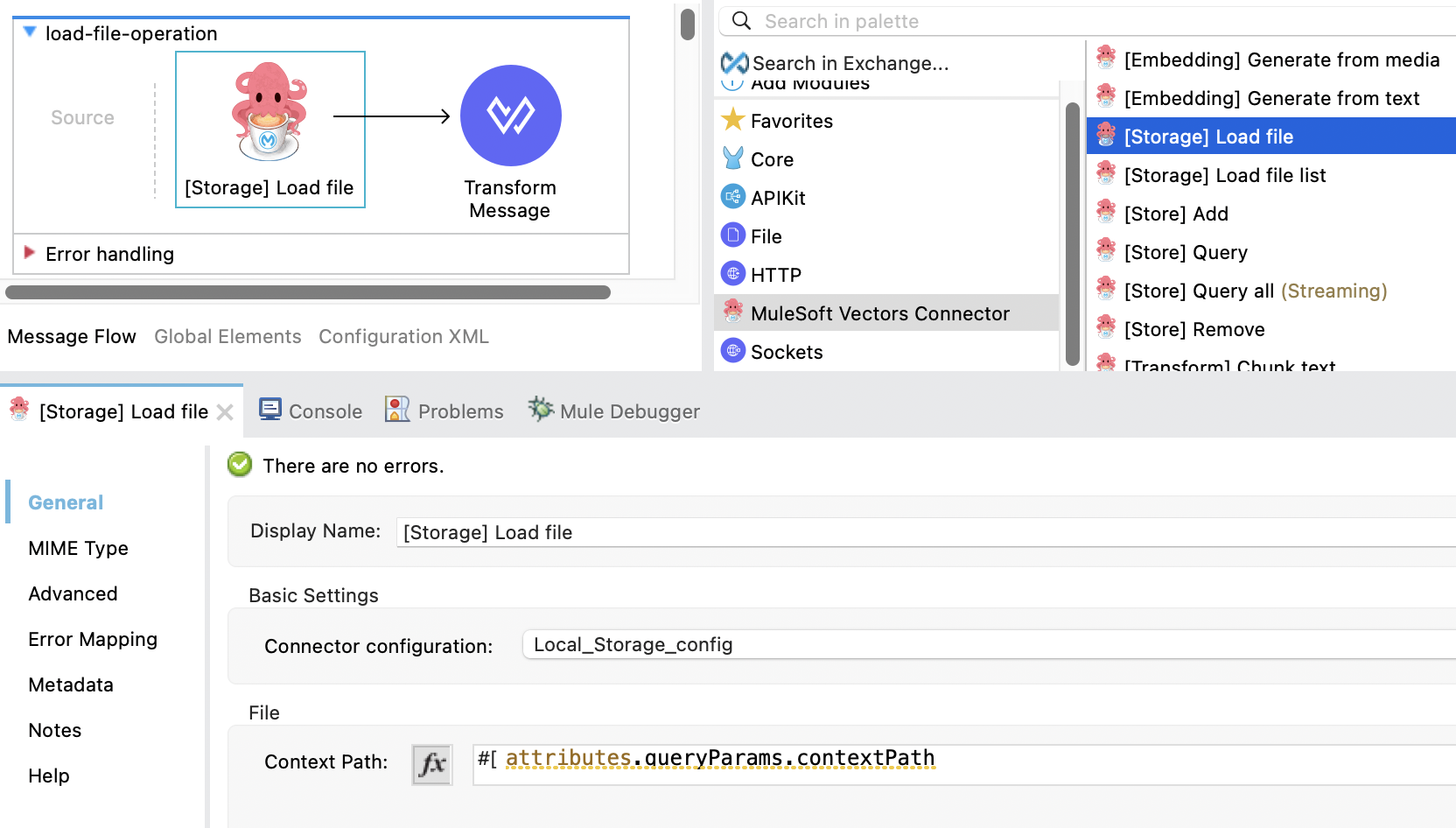Click the Sockets module icon
1456x828 pixels.
click(733, 351)
